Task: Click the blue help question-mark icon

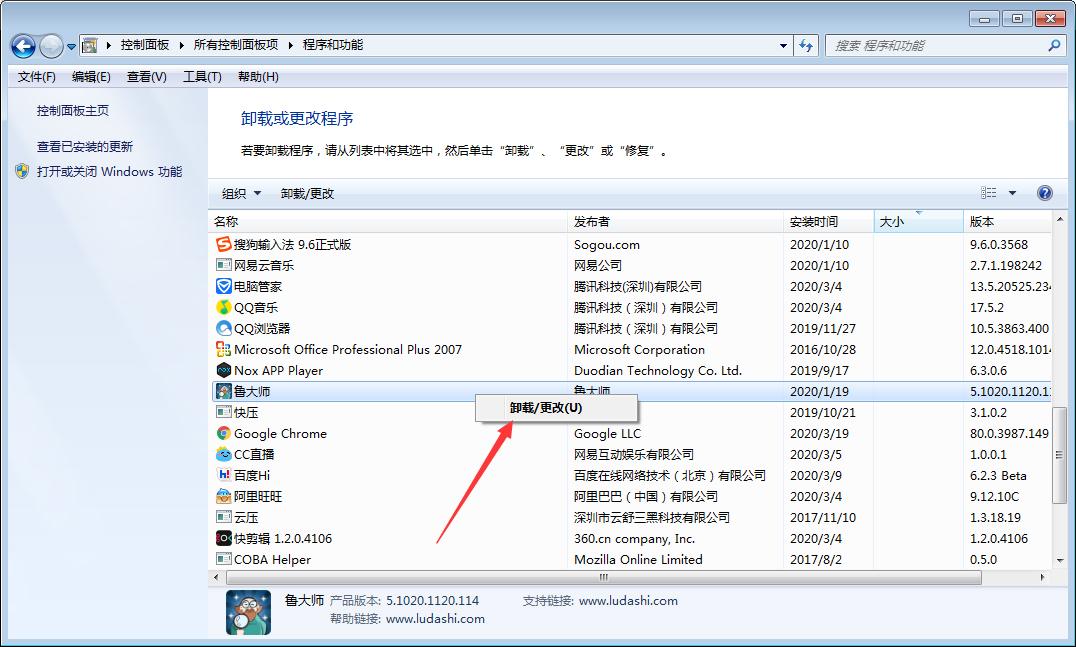Action: pos(1044,193)
